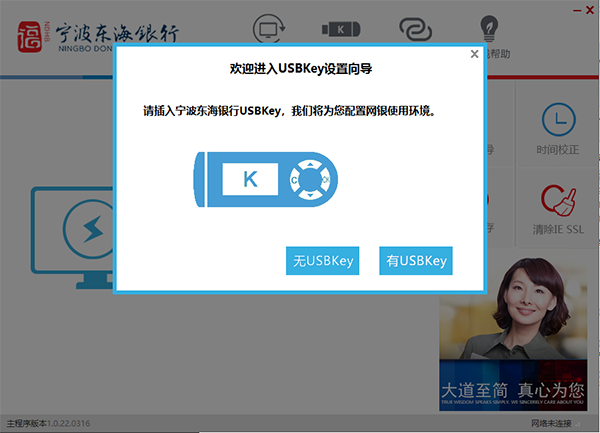Click the 网络未连接 status text
The width and height of the screenshot is (600, 433).
pyautogui.click(x=551, y=423)
